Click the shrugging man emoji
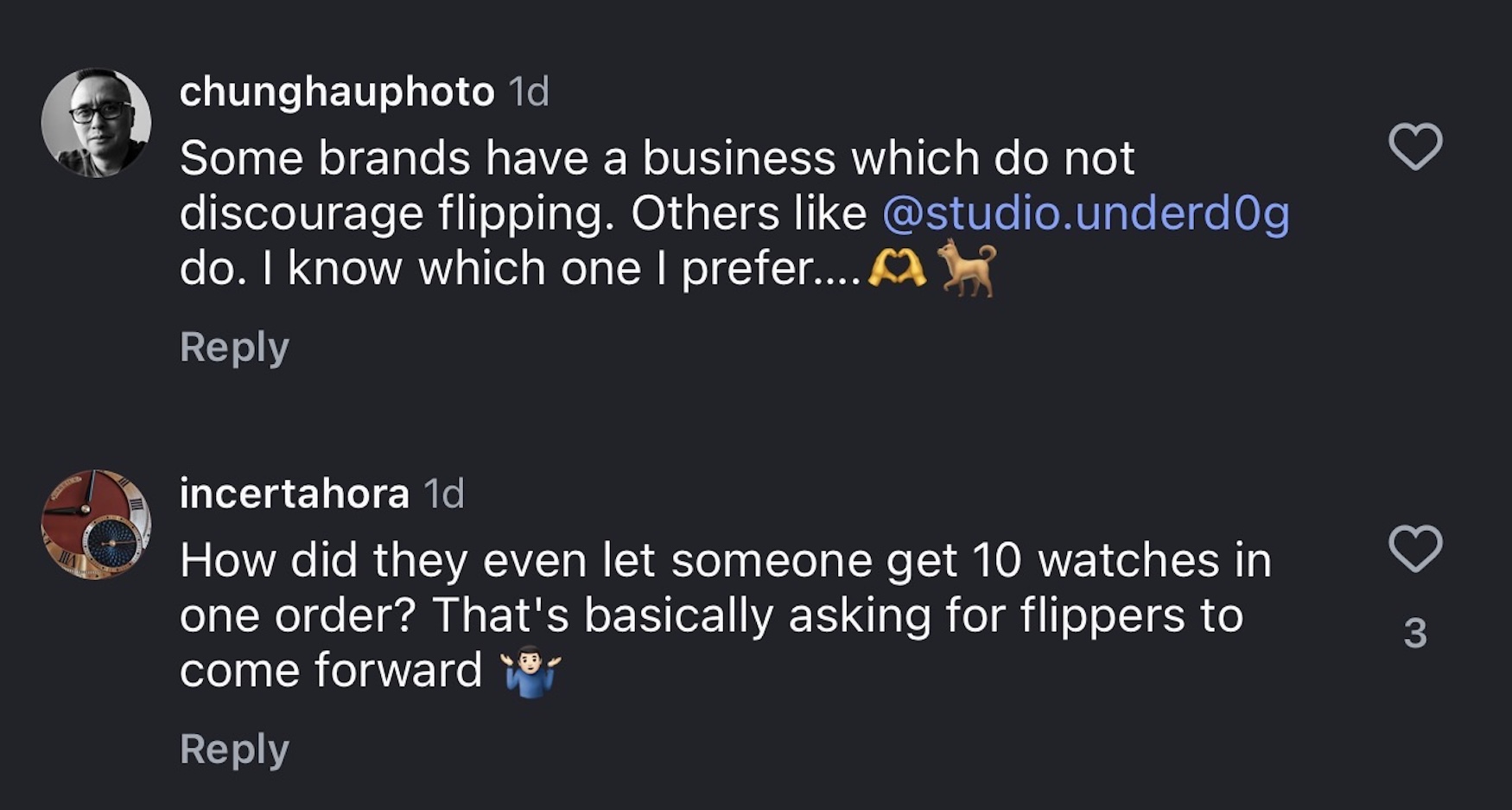This screenshot has height=810, width=1512. (x=531, y=671)
